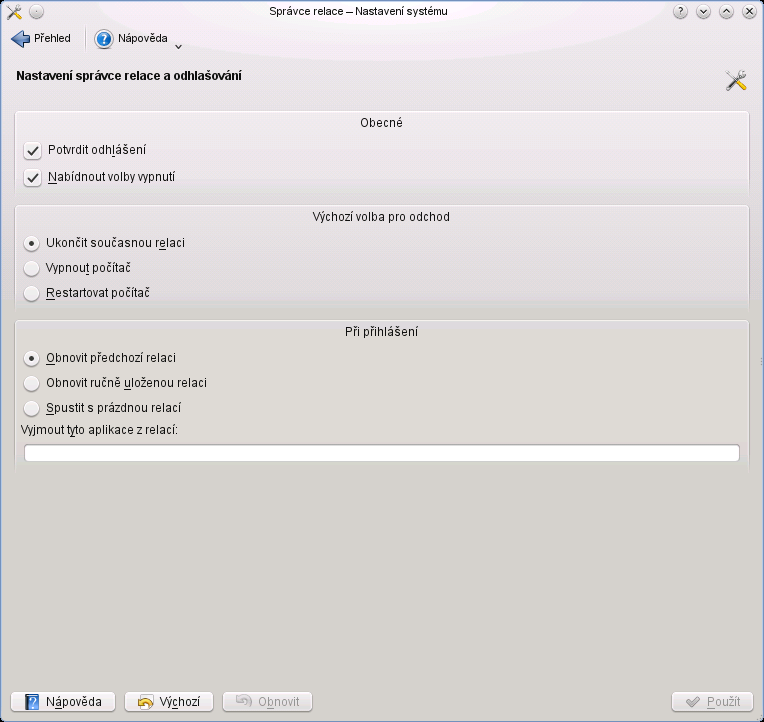
Task: Maximize the window with the up-chevron button
Action: coord(726,12)
